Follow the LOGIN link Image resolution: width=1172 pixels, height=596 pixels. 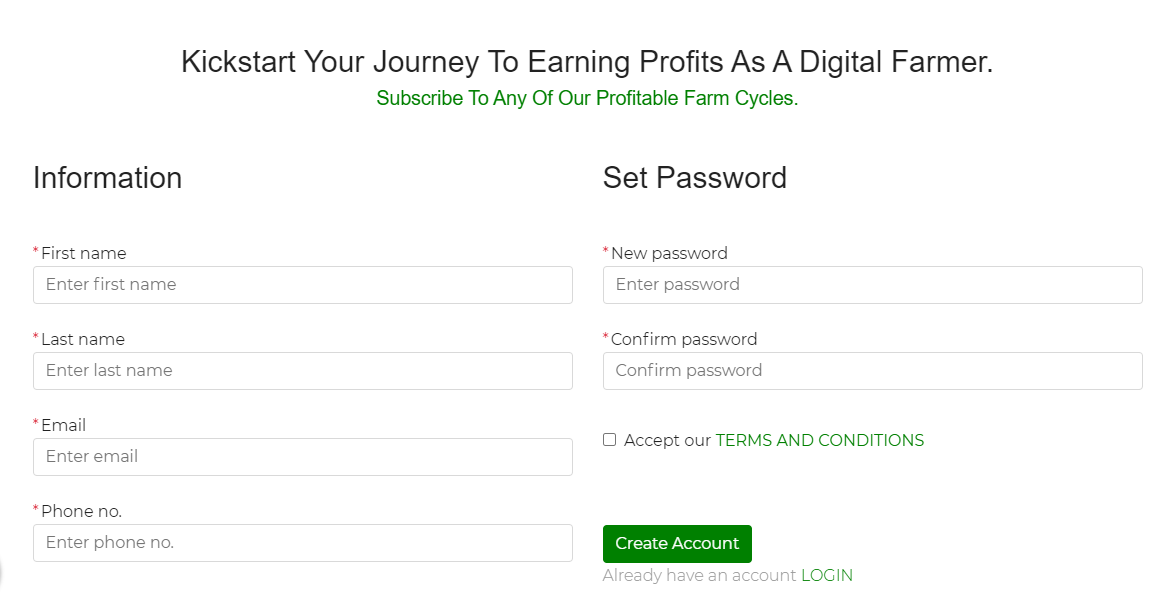827,575
